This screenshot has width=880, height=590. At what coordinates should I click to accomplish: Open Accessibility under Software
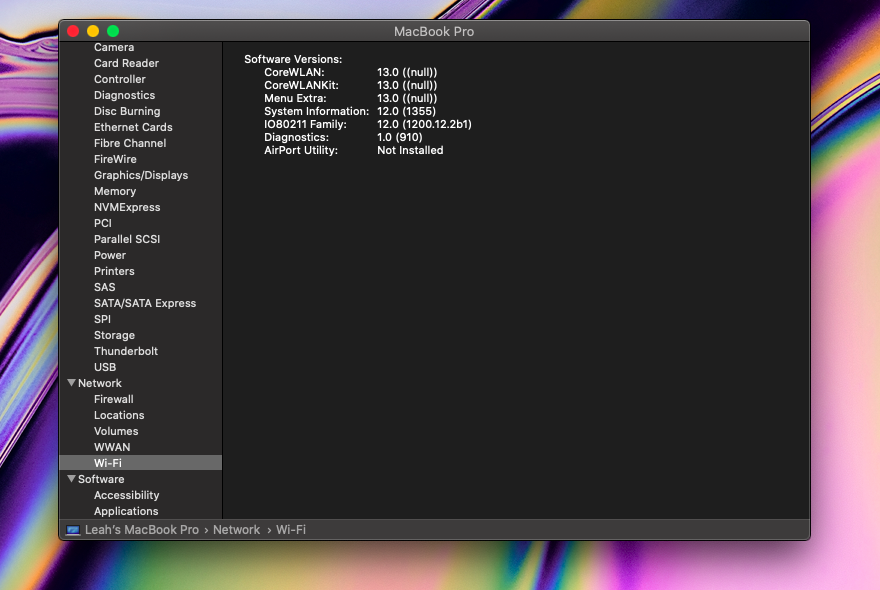pyautogui.click(x=126, y=495)
